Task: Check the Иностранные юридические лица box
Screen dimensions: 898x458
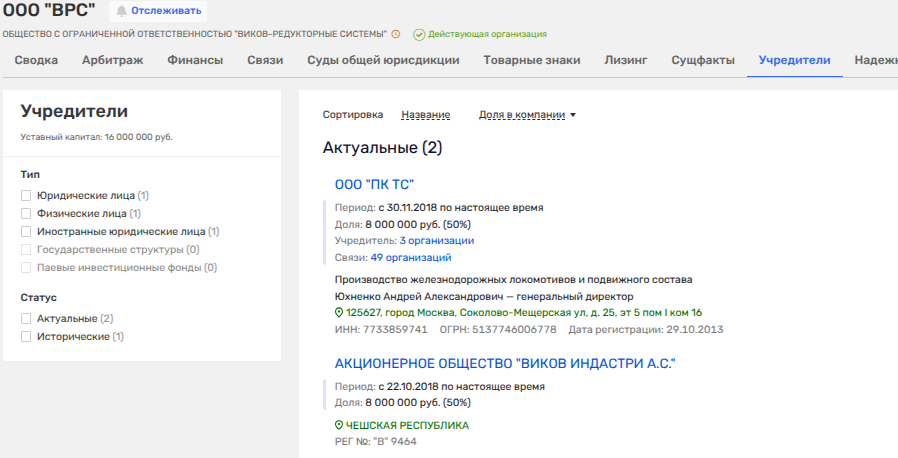Action: click(26, 232)
